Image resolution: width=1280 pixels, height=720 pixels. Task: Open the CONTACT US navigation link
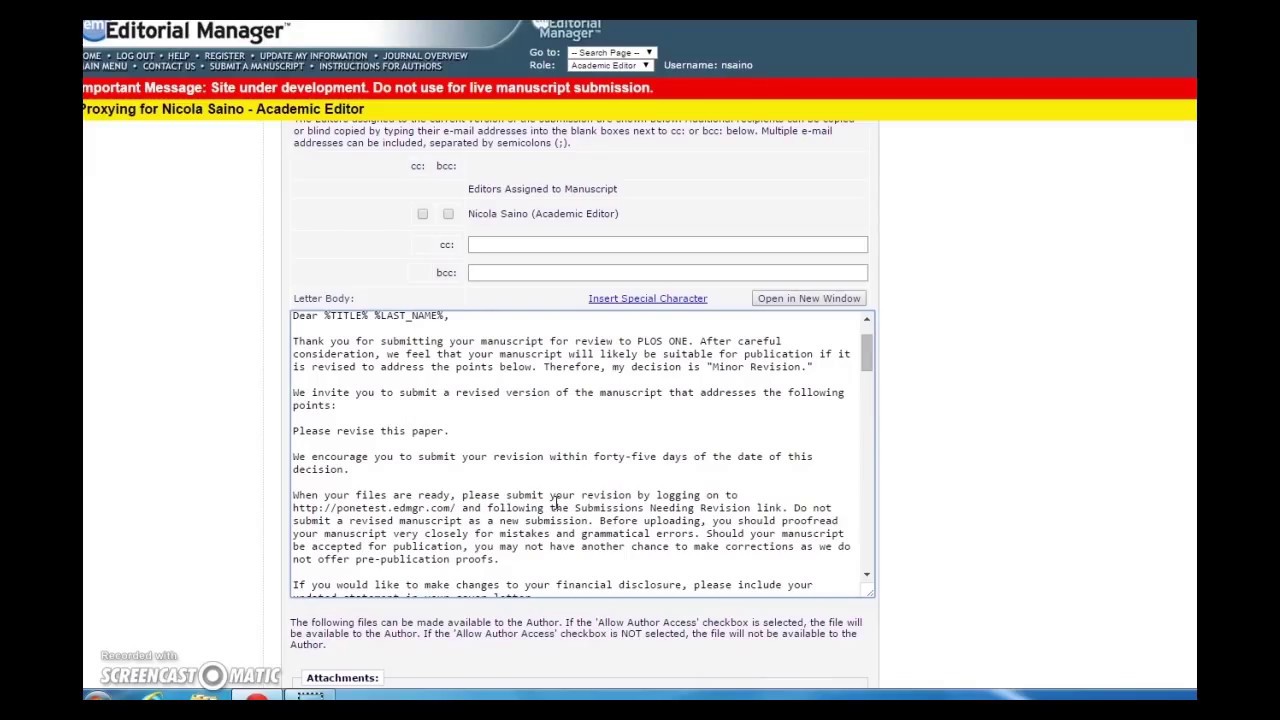click(x=169, y=66)
